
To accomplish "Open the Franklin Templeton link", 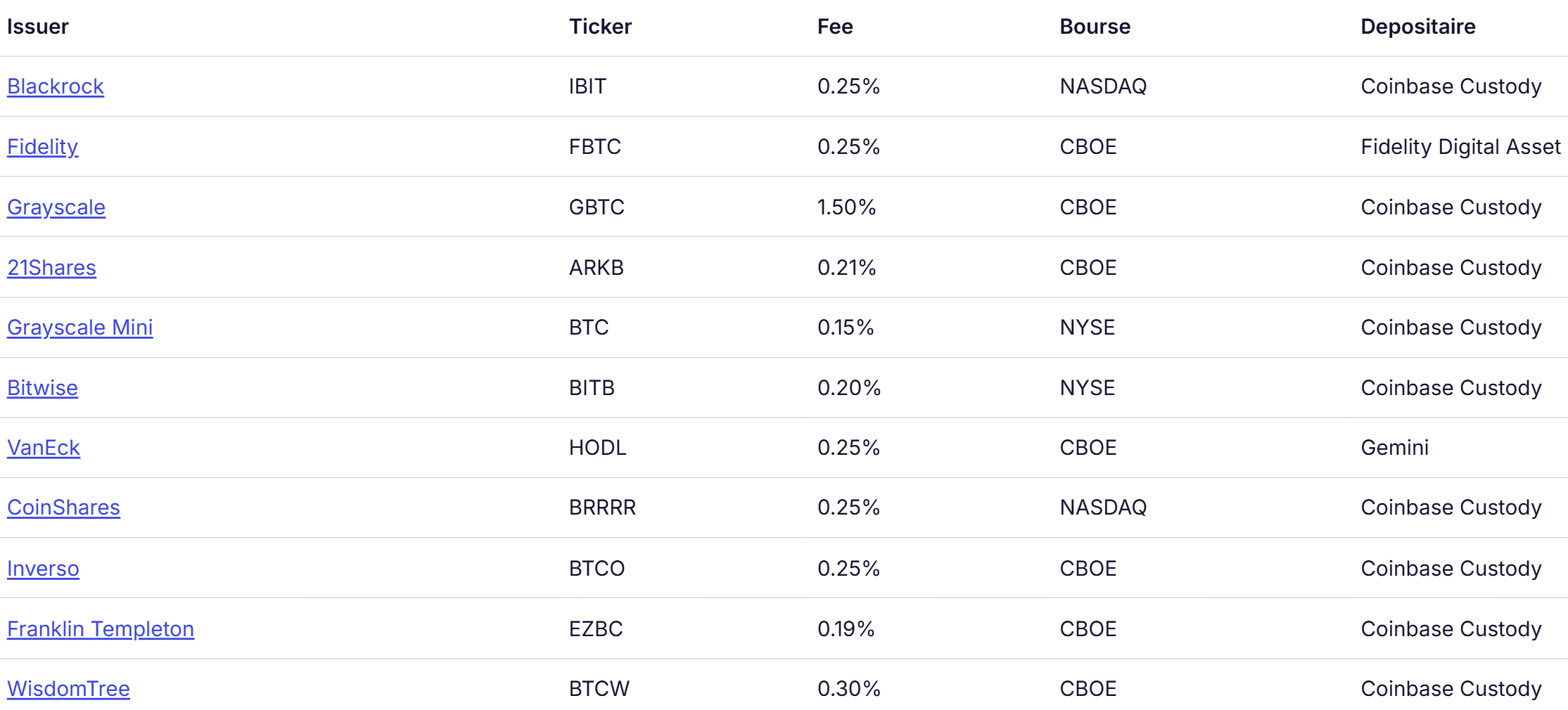I will [x=101, y=629].
